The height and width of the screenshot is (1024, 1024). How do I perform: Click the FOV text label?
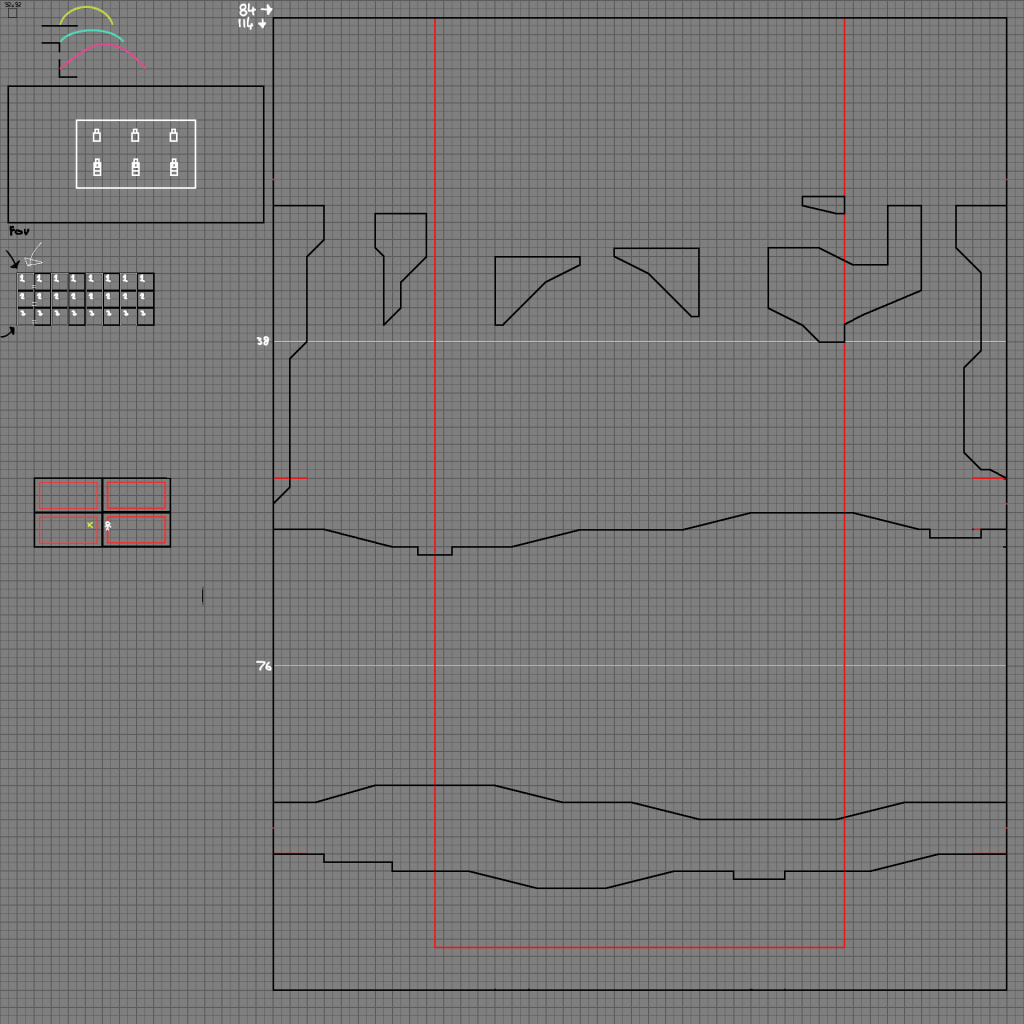pos(19,231)
